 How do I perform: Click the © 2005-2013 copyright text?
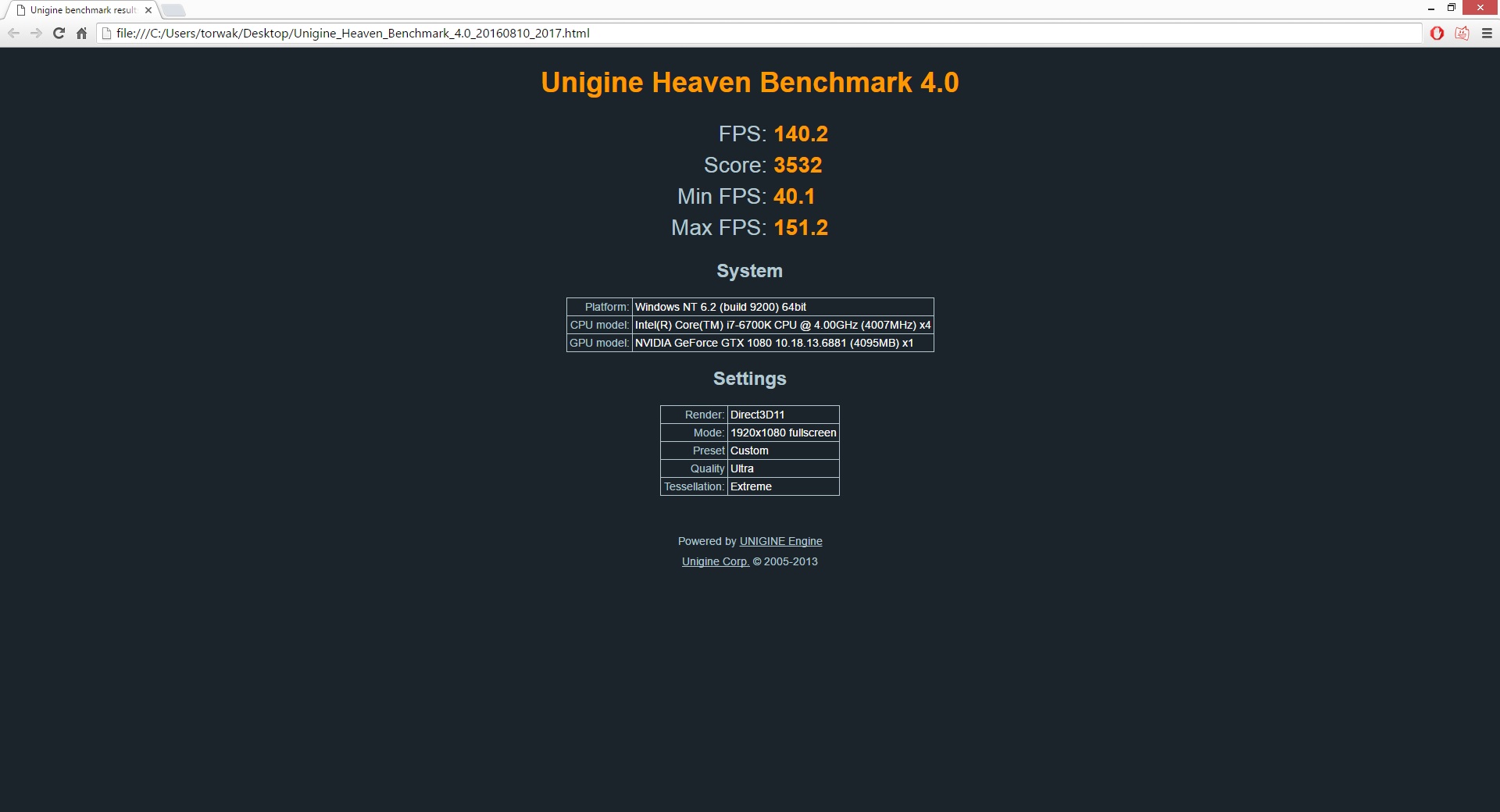click(785, 561)
